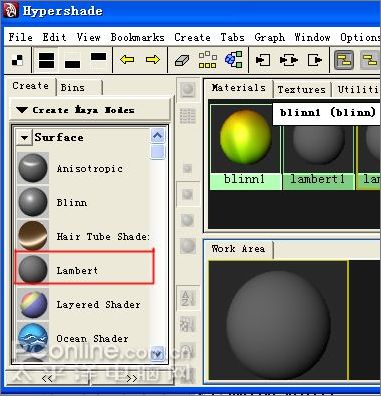Sort by name A-Z side icon

(x=188, y=298)
